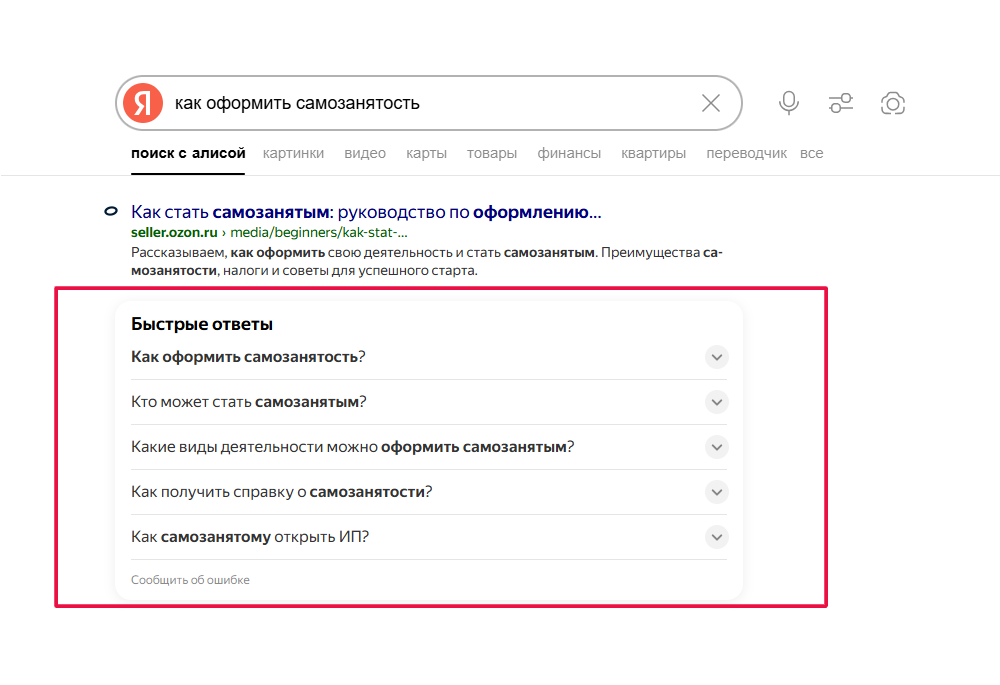Screen dimensions: 1000x685
Task: Expand chevron for 'Какие виды деятельности' question
Action: pos(717,446)
